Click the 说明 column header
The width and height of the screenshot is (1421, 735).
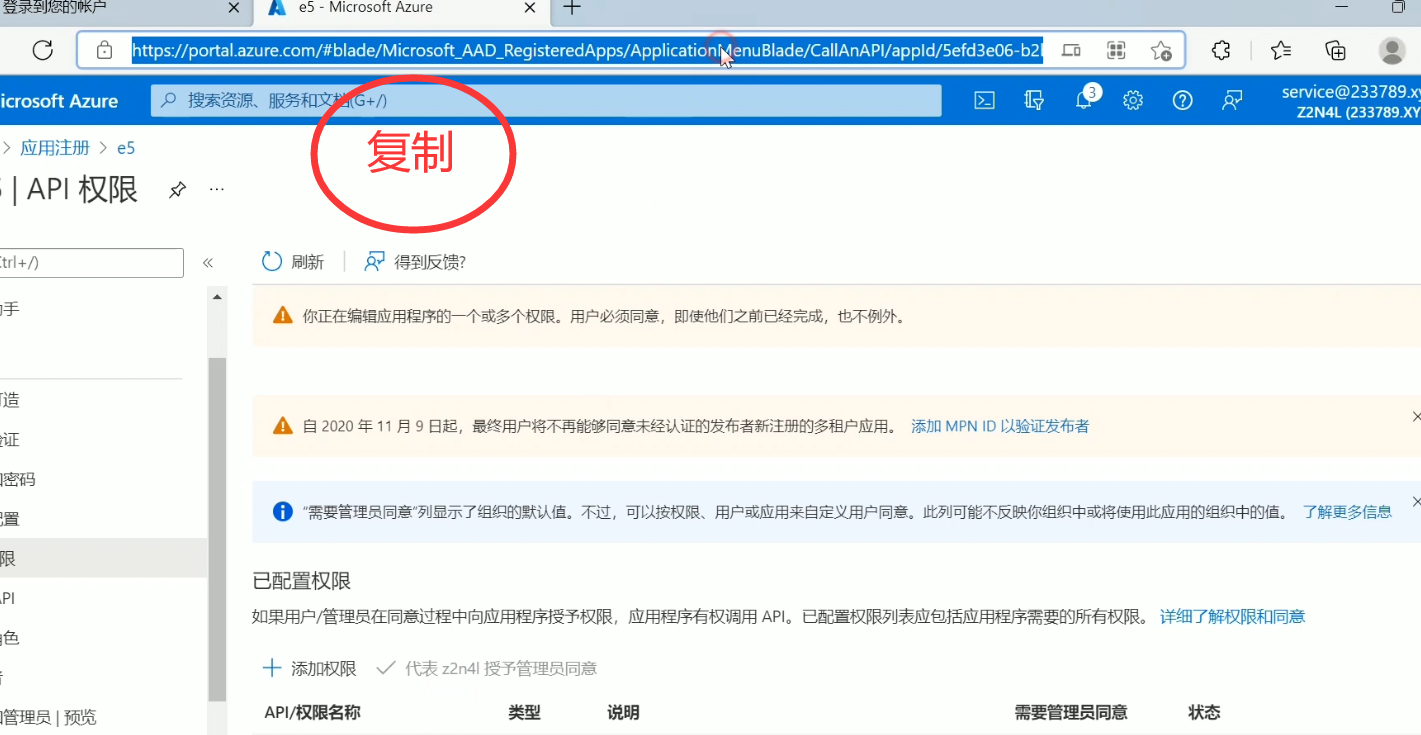tap(623, 712)
